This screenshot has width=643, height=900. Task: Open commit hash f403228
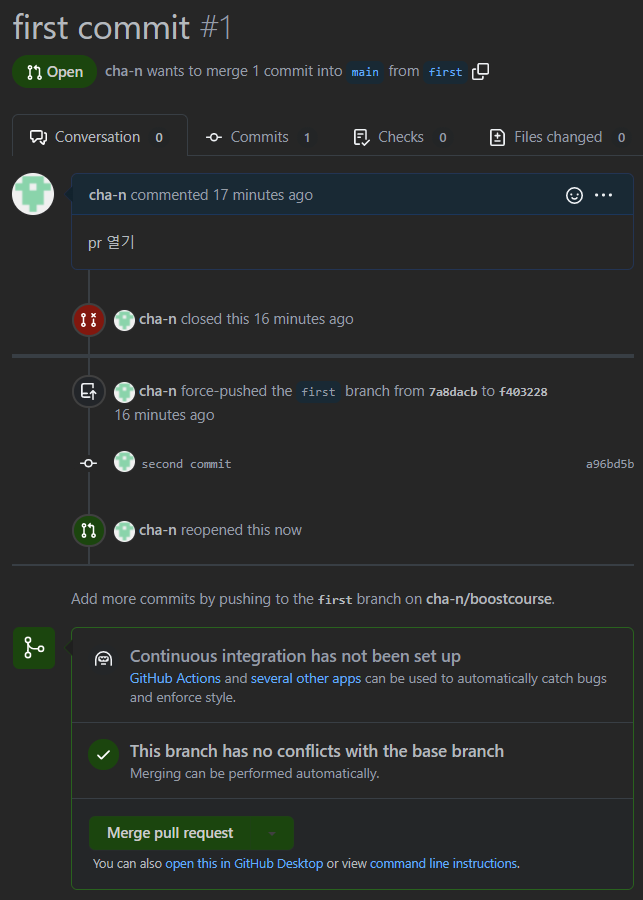(523, 392)
